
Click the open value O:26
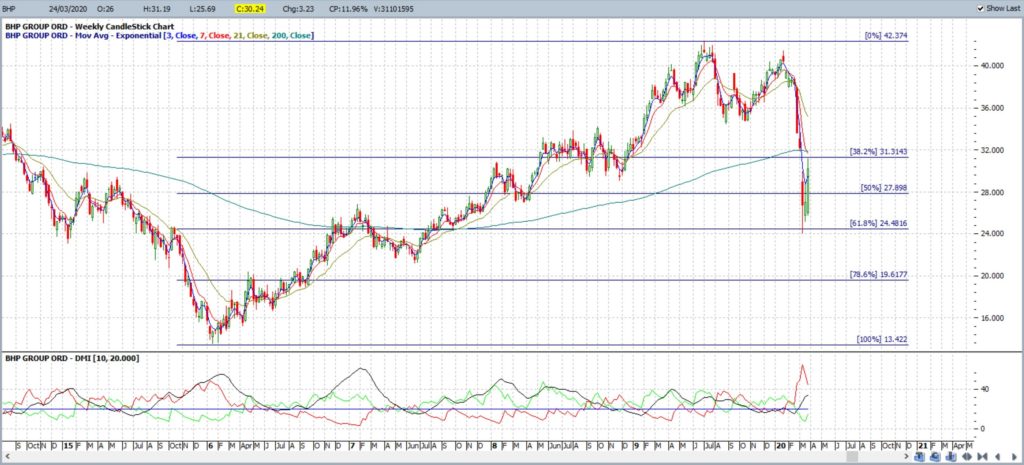tap(106, 8)
